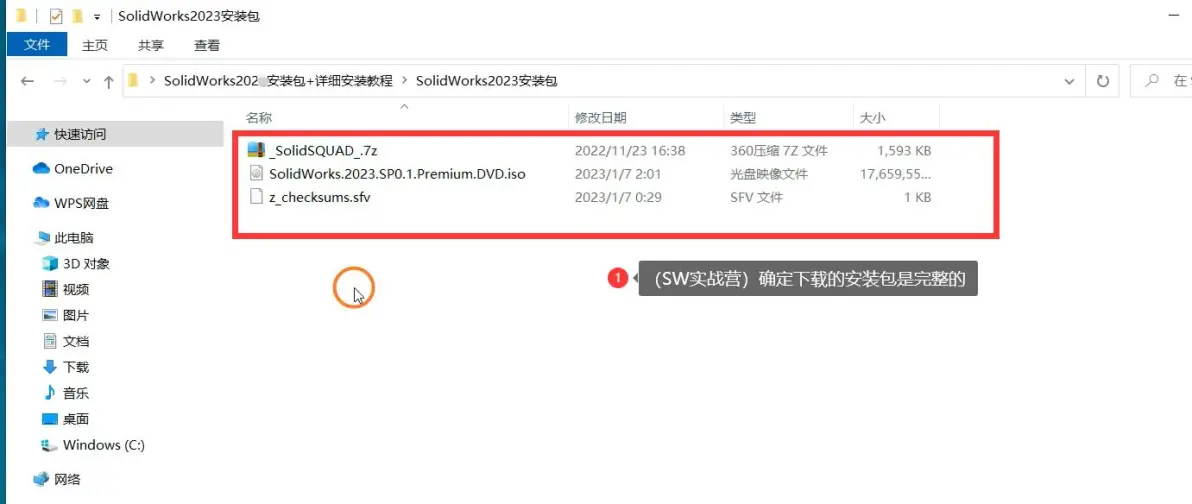Screen dimensions: 1192x504
Task: Select Windows (C:) drive in sidebar
Action: pos(93,445)
